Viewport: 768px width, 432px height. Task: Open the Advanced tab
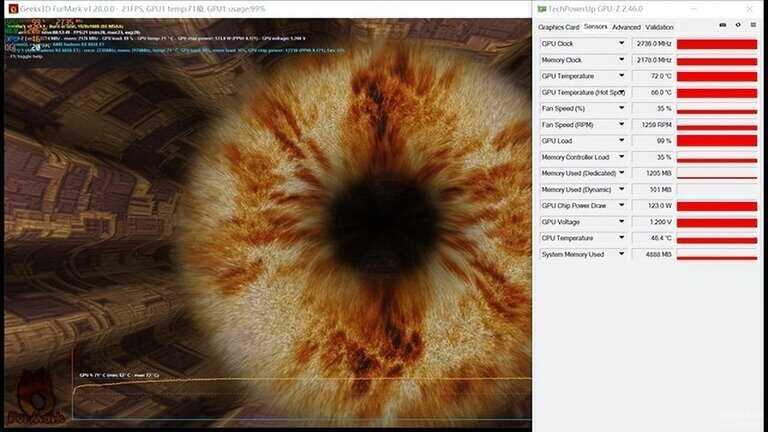(x=626, y=27)
